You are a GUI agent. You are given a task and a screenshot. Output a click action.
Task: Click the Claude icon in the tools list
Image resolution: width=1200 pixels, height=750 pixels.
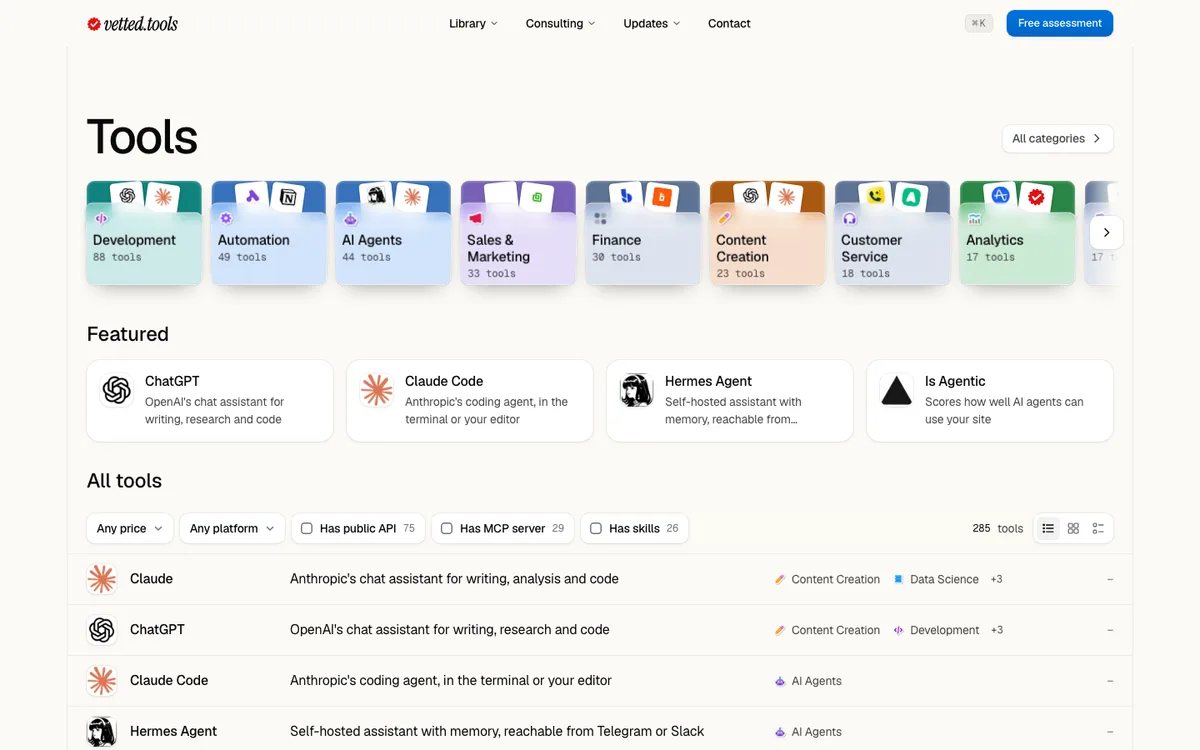tap(101, 579)
